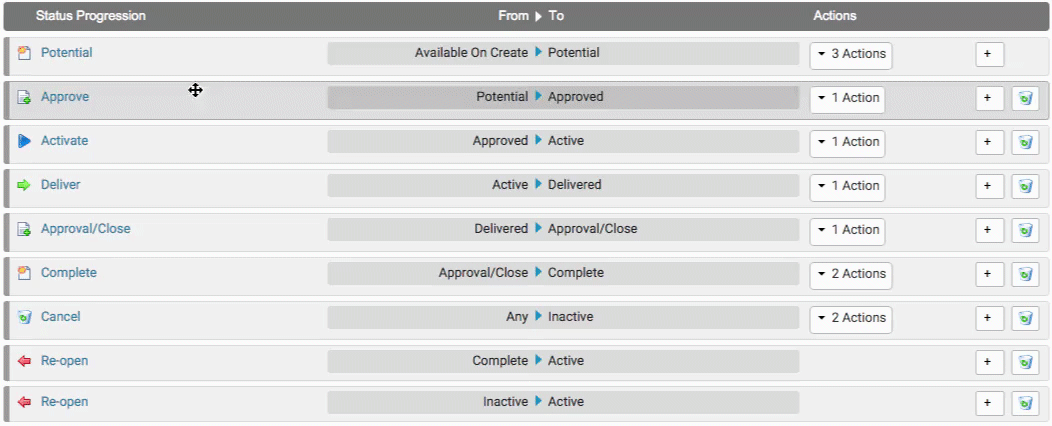Open the Approval/Close status link

pos(85,229)
